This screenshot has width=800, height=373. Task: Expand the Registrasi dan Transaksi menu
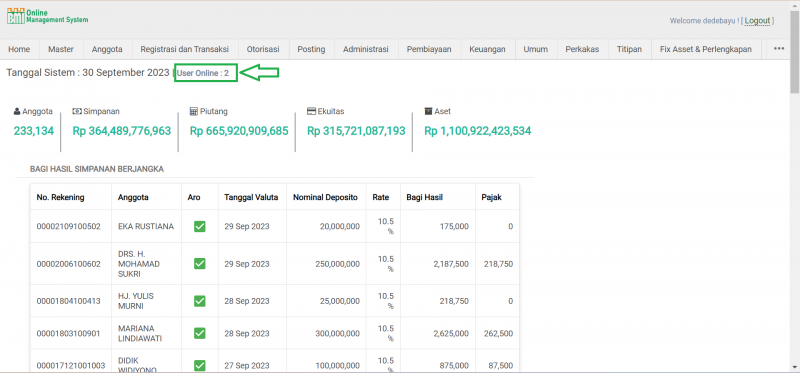tap(185, 49)
